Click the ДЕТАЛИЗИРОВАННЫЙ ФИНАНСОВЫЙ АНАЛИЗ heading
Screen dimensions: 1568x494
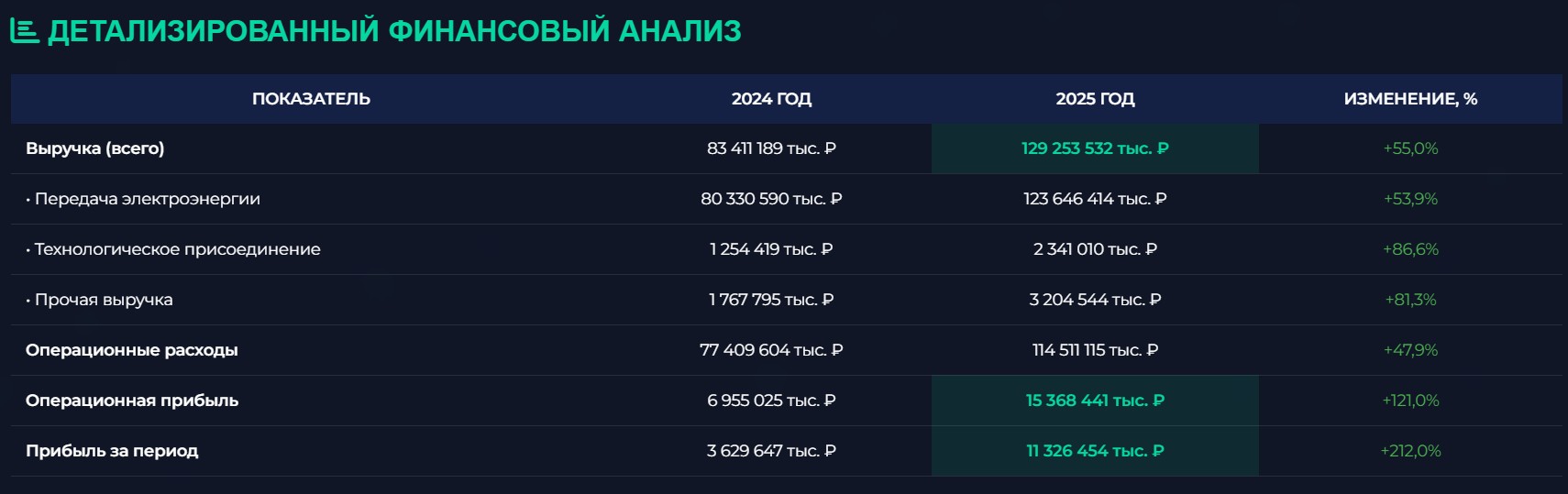394,31
